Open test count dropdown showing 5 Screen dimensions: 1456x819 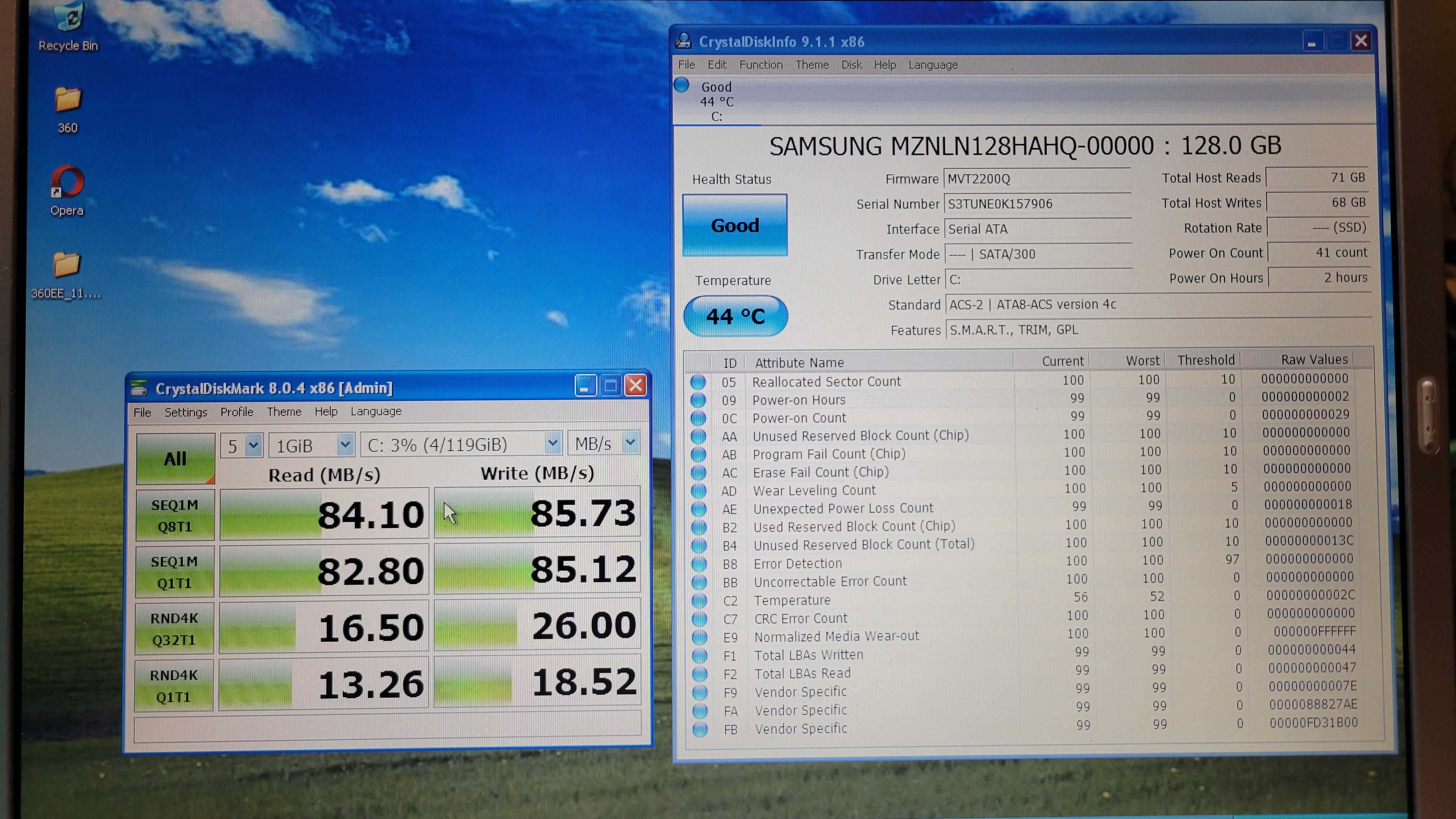click(242, 445)
